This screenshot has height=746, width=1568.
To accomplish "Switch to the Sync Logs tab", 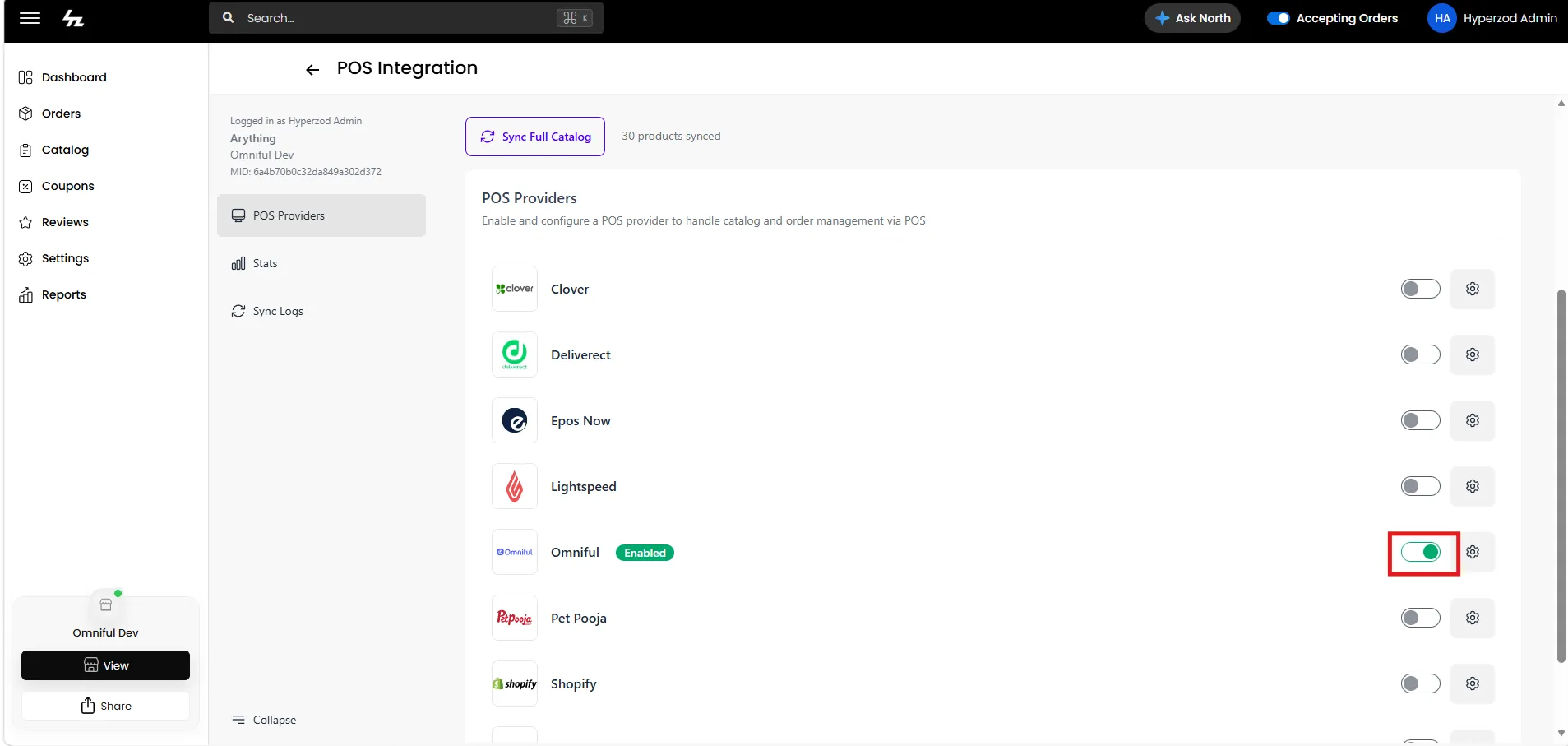I will click(321, 311).
